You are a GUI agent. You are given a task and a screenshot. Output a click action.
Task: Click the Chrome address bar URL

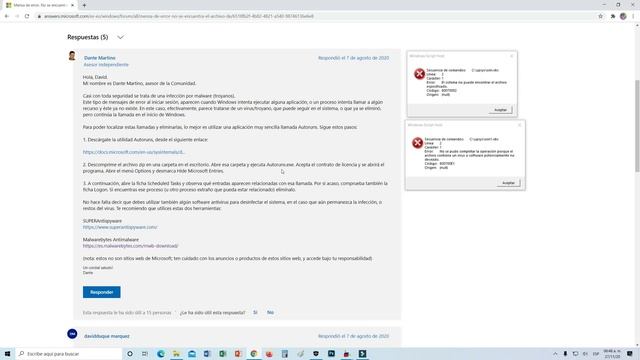coord(179,16)
